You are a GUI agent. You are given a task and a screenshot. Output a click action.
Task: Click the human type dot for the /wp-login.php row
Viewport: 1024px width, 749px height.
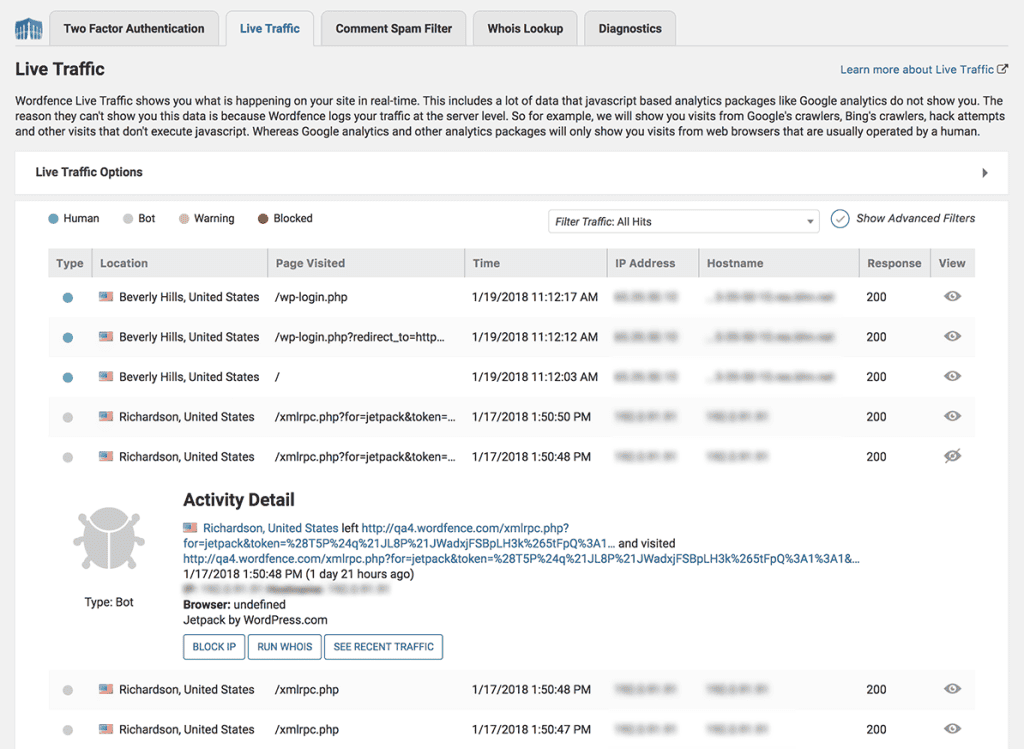[68, 298]
